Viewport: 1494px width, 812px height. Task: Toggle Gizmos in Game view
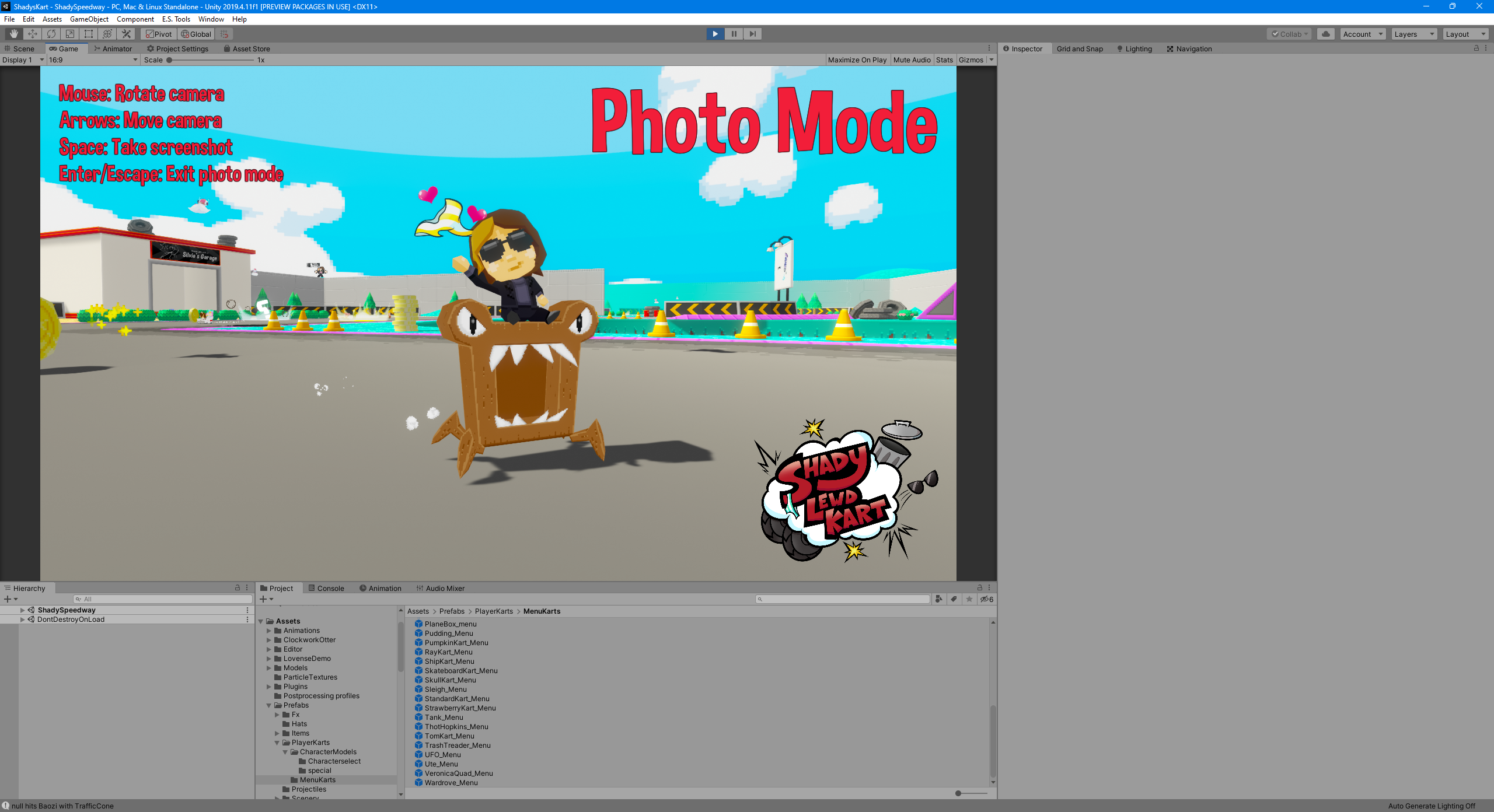971,60
